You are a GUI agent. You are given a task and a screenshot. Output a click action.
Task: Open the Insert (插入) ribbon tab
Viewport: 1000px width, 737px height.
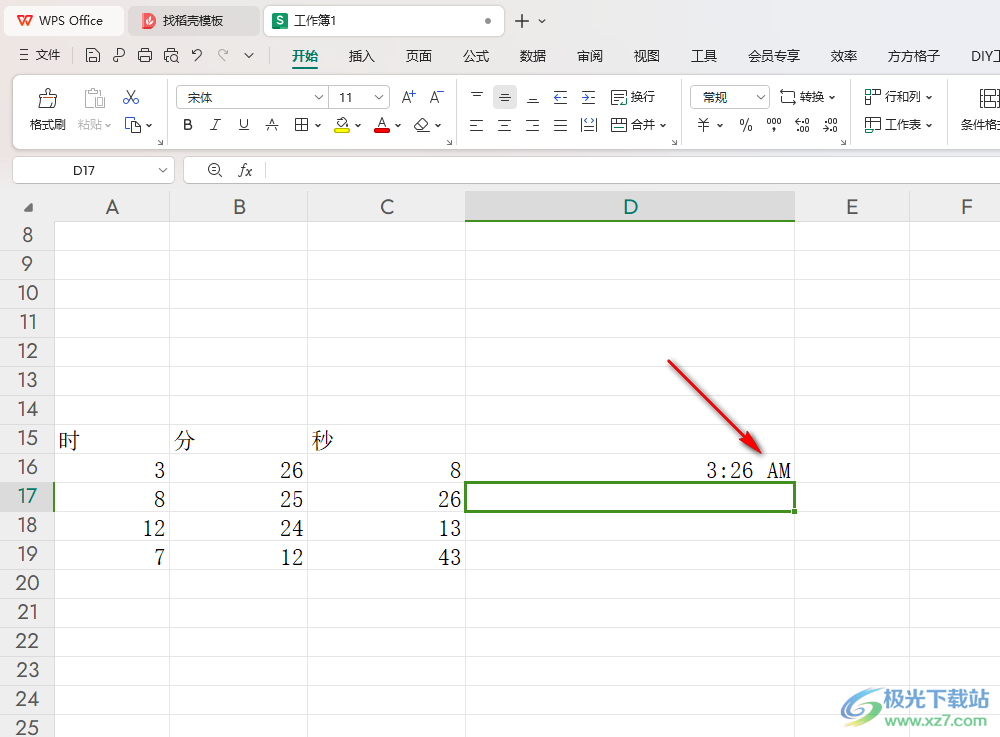[x=362, y=56]
